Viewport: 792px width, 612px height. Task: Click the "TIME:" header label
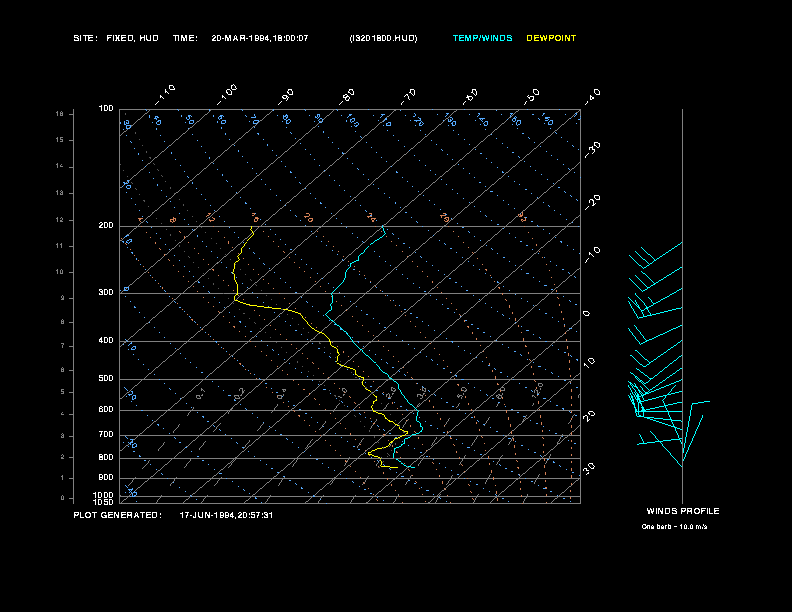pos(185,38)
